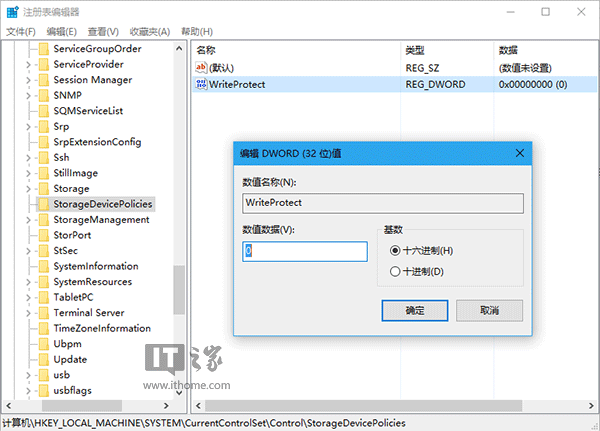Expand the Ssh tree node
The width and height of the screenshot is (600, 431).
[28, 158]
